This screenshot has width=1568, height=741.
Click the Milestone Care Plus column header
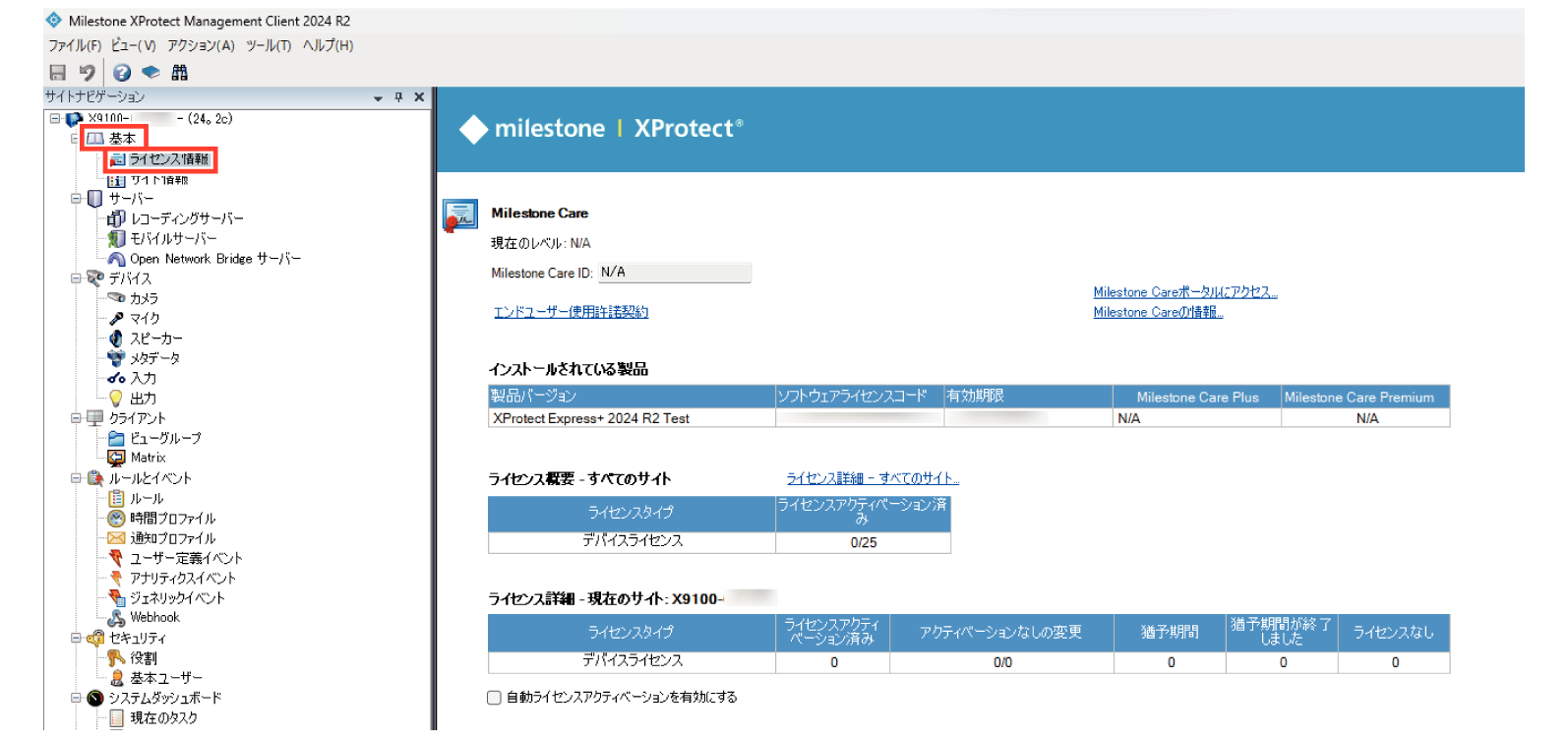(1197, 398)
